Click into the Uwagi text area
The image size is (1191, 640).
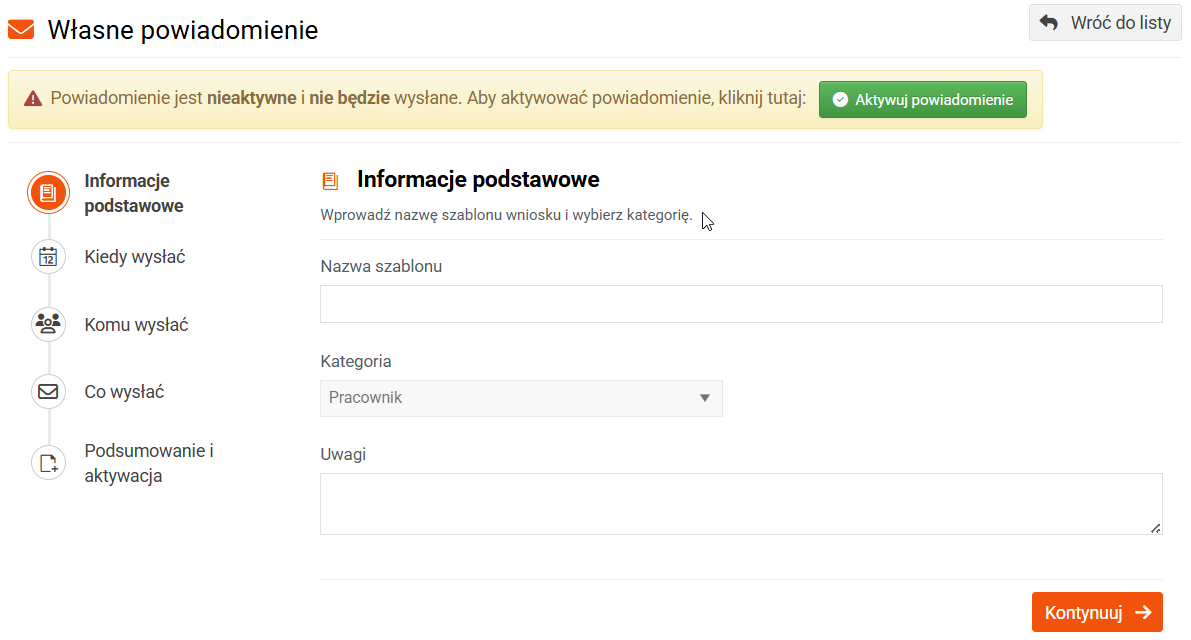coord(741,504)
